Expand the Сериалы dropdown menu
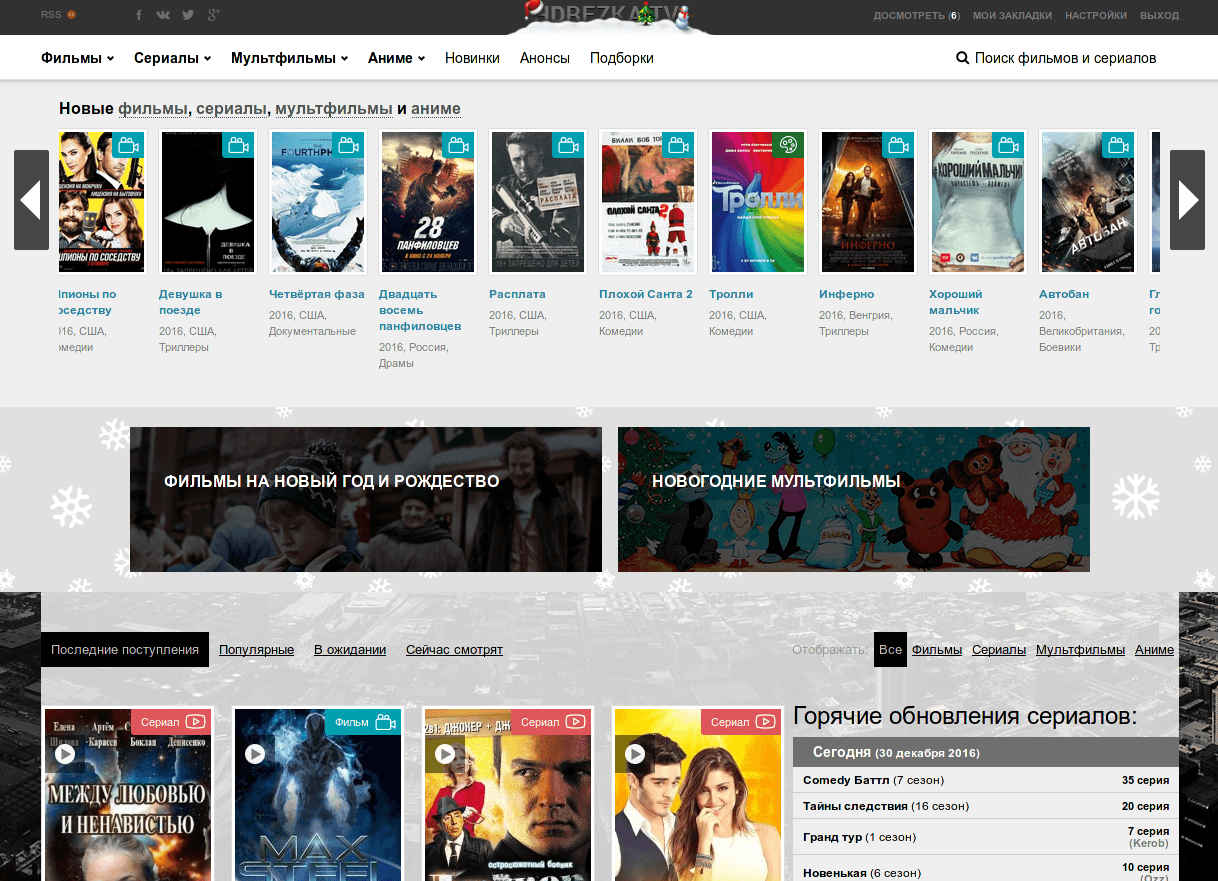The height and width of the screenshot is (881, 1218). click(172, 58)
